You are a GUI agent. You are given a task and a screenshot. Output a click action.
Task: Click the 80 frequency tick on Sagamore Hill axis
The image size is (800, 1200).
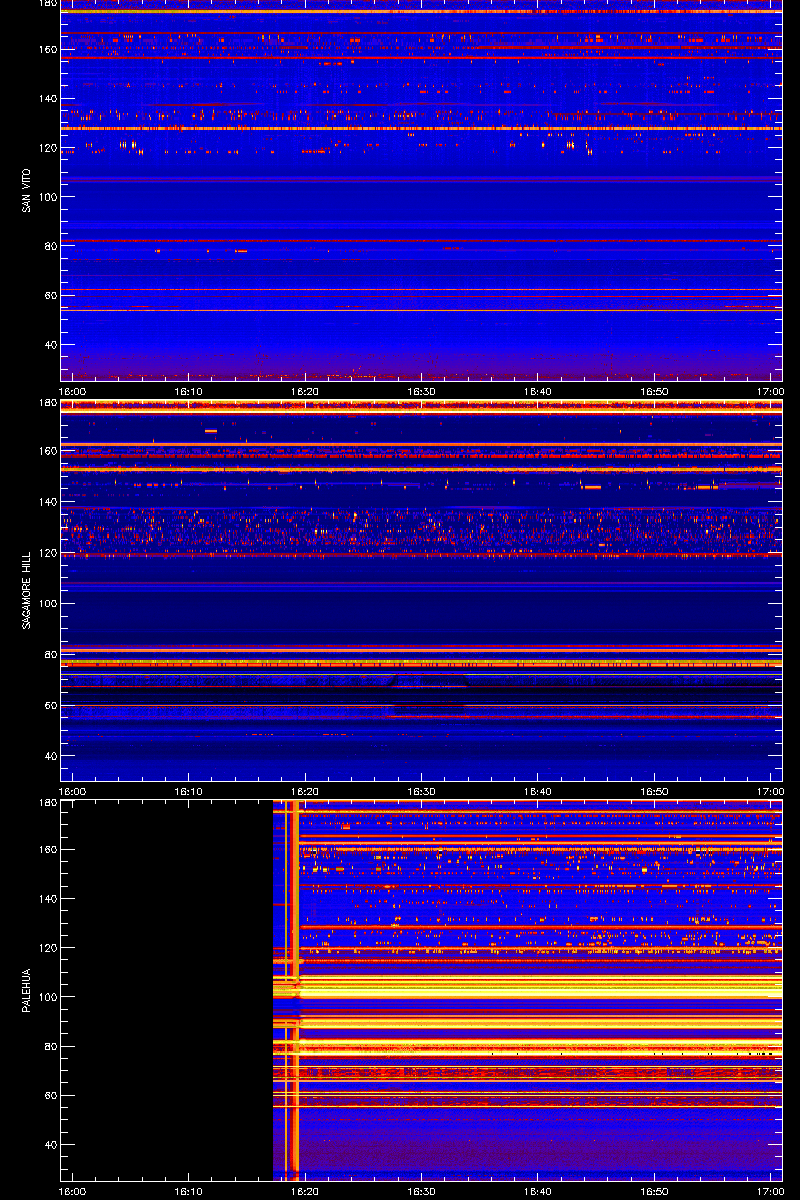[x=49, y=655]
